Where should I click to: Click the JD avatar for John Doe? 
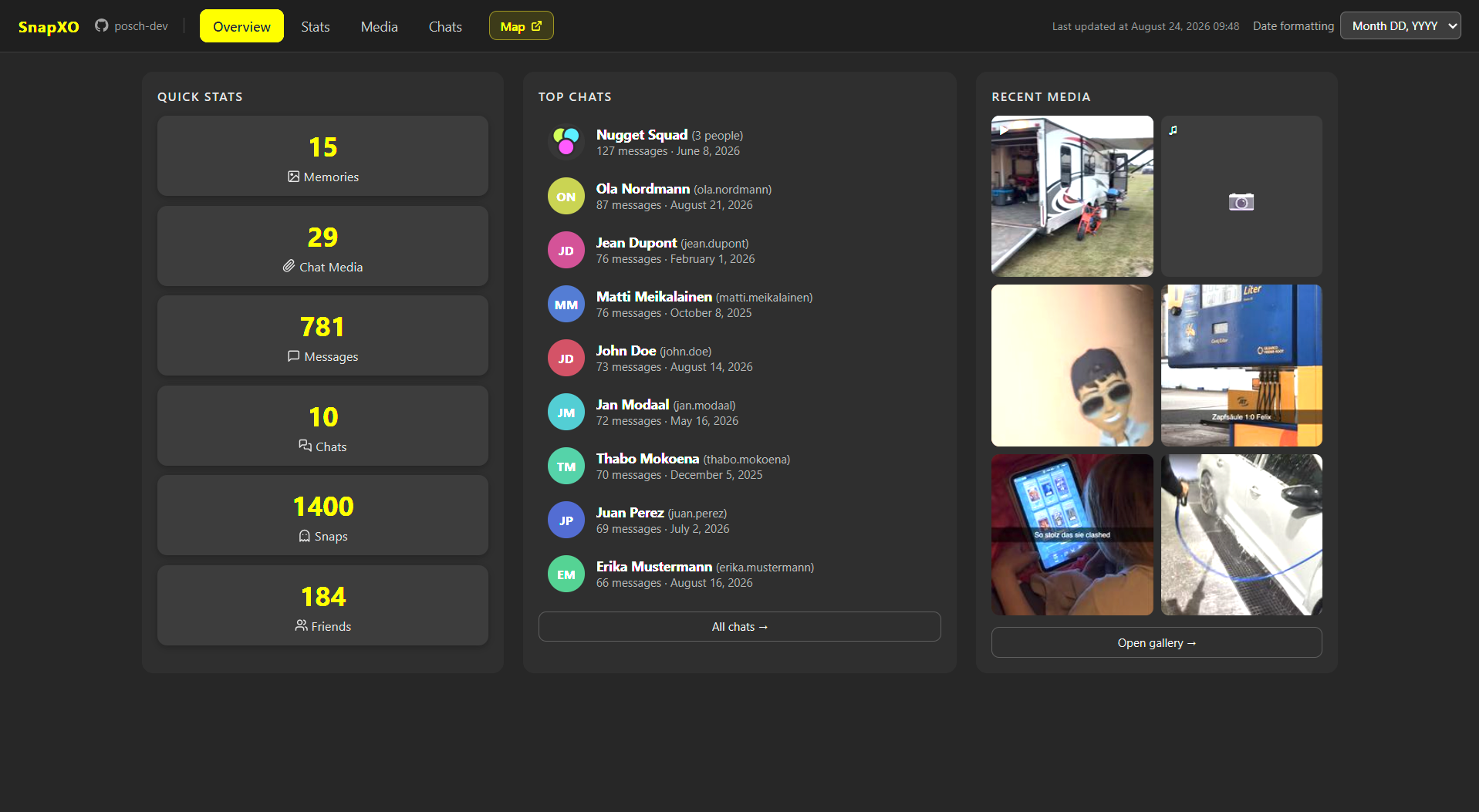pyautogui.click(x=566, y=359)
